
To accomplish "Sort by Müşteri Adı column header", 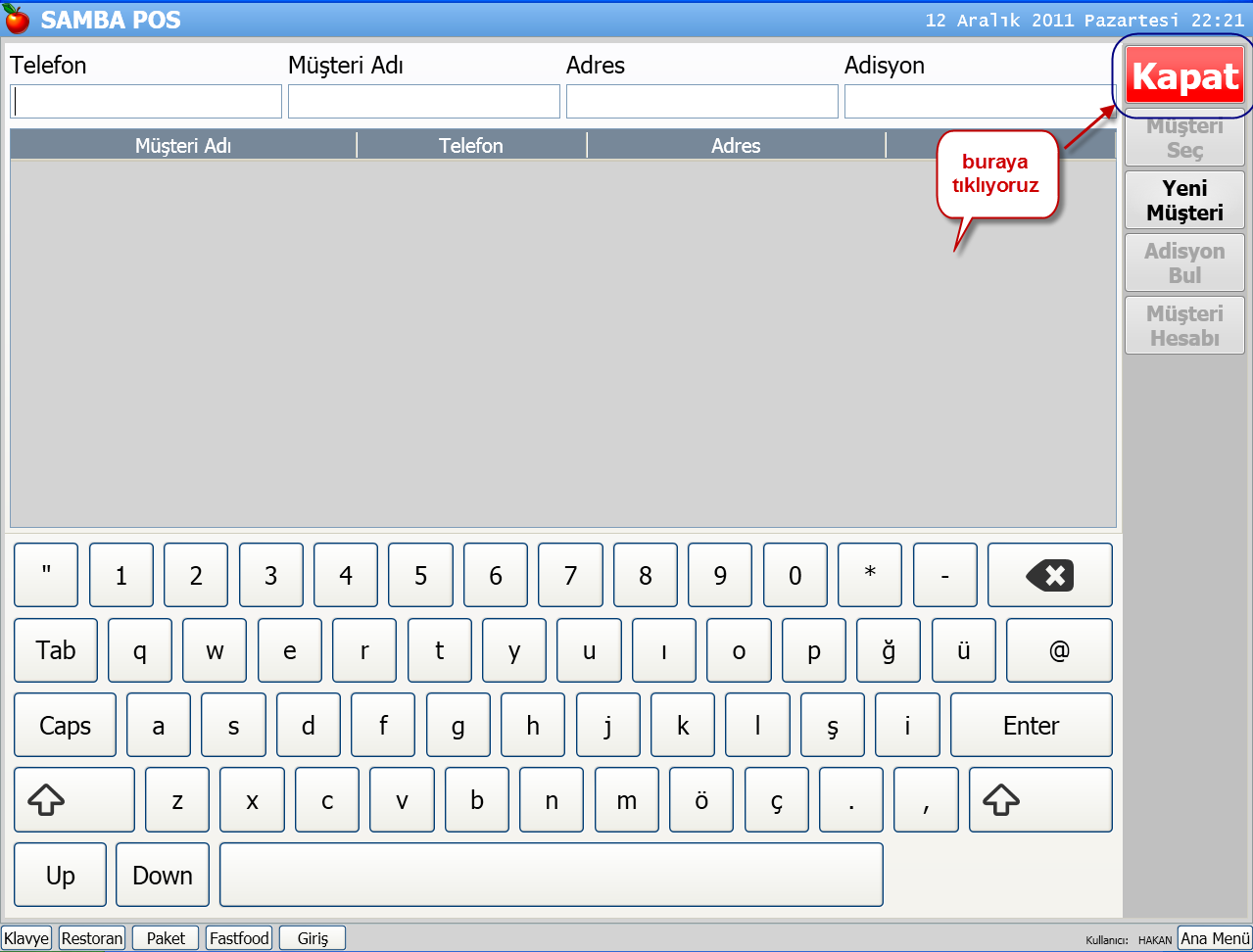I will click(183, 145).
